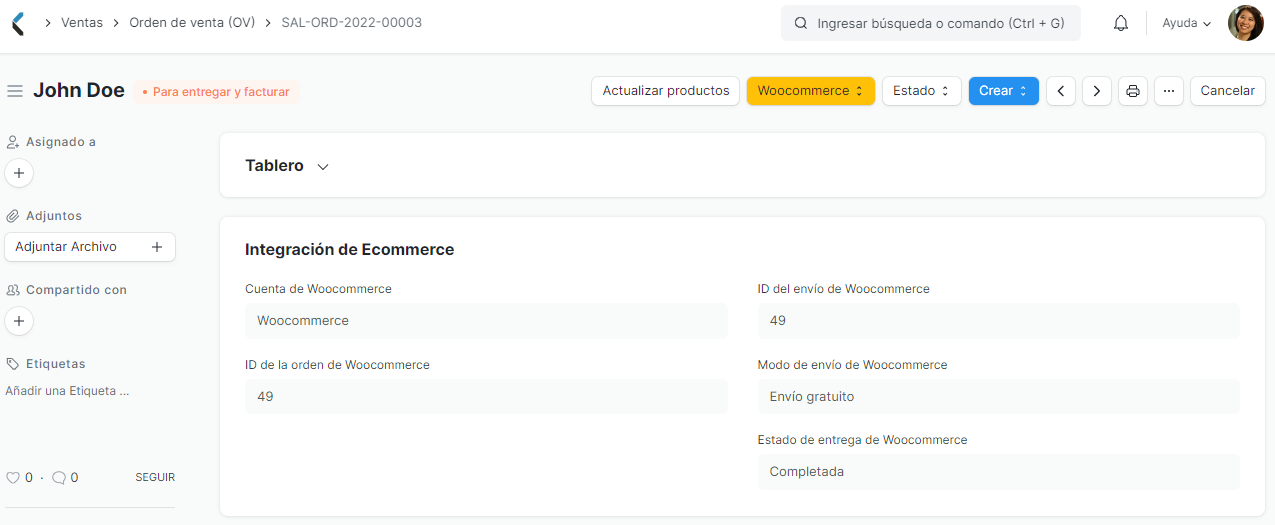Viewport: 1275px width, 525px height.
Task: Open the Ayuda help dropdown
Action: click(x=1186, y=23)
